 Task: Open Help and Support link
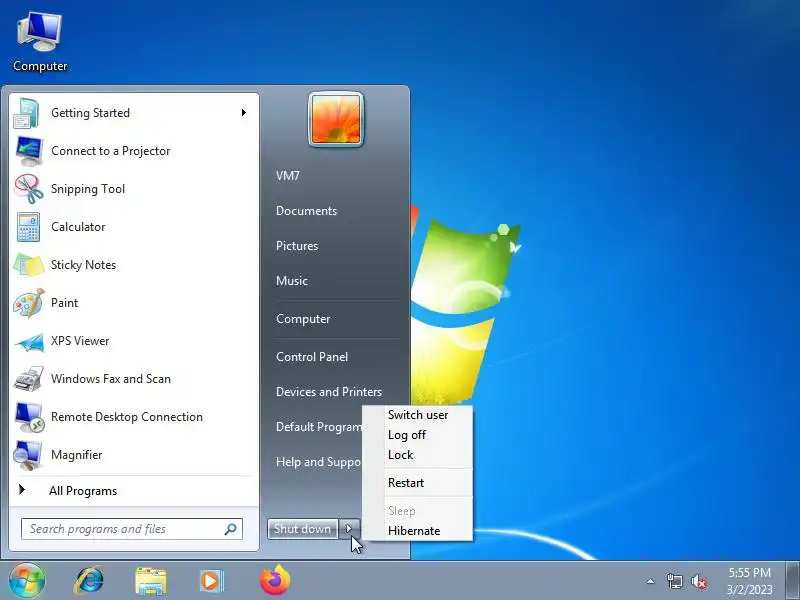[x=318, y=462]
